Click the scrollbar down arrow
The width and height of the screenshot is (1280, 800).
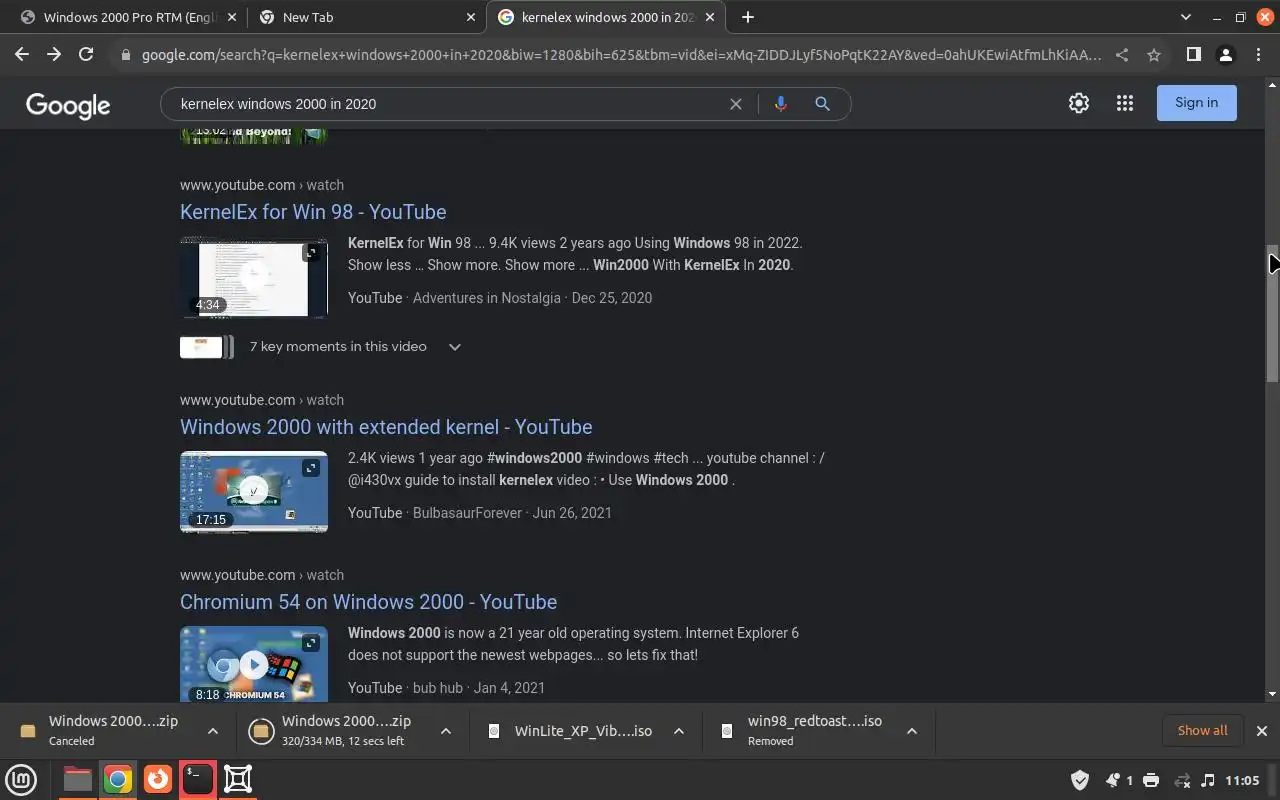1272,693
